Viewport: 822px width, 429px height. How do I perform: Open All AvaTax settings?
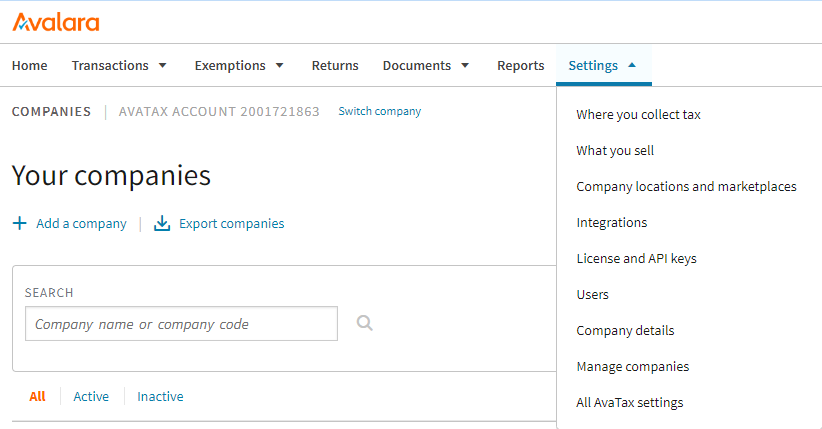630,403
